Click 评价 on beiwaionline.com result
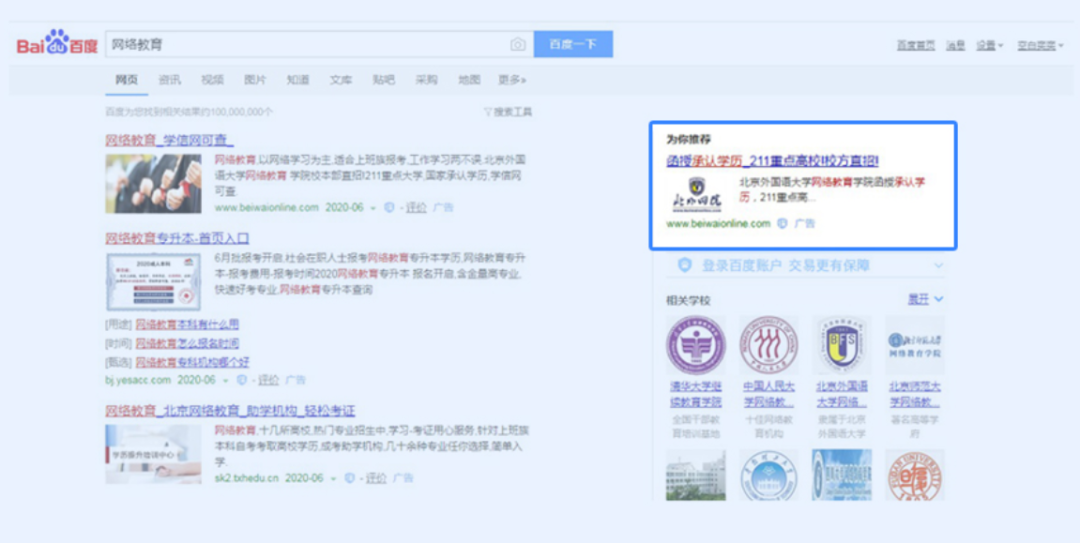Screen dimensions: 1080x543 point(416,207)
